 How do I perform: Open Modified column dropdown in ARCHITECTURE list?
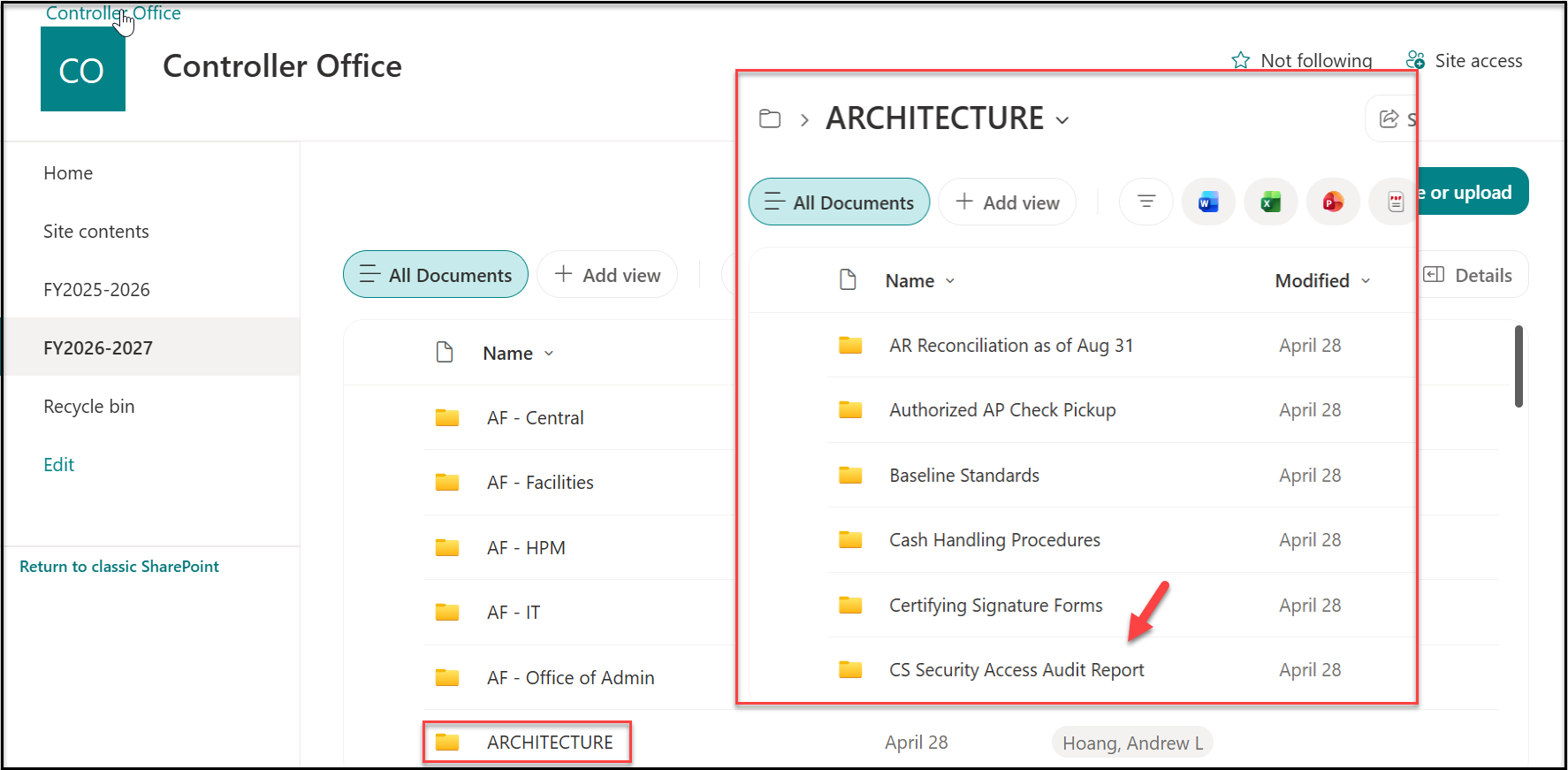coord(1366,281)
